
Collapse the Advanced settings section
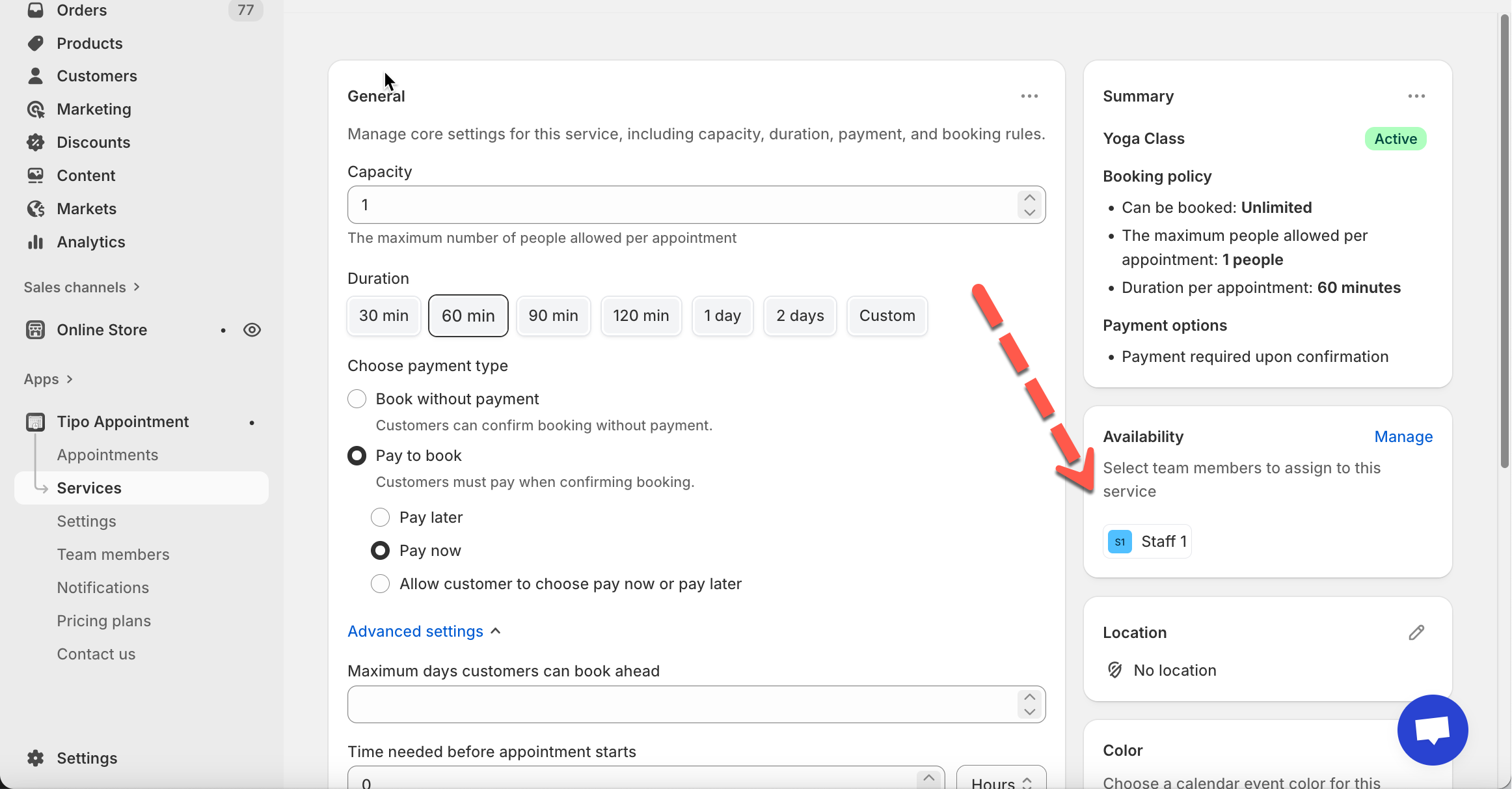(x=424, y=631)
